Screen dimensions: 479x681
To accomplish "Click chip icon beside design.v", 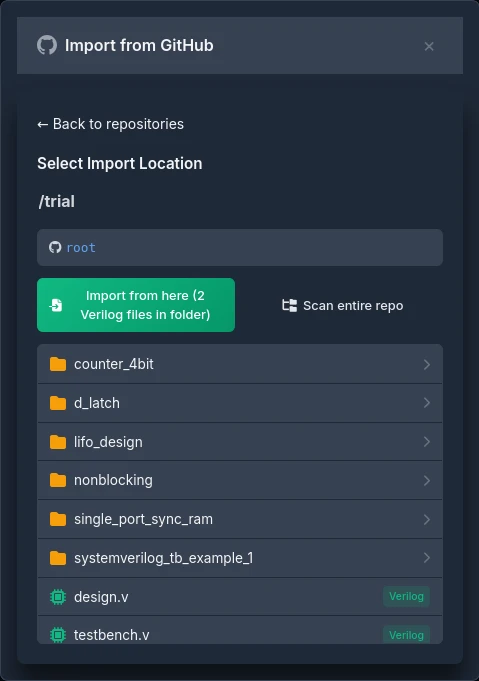I will (58, 597).
